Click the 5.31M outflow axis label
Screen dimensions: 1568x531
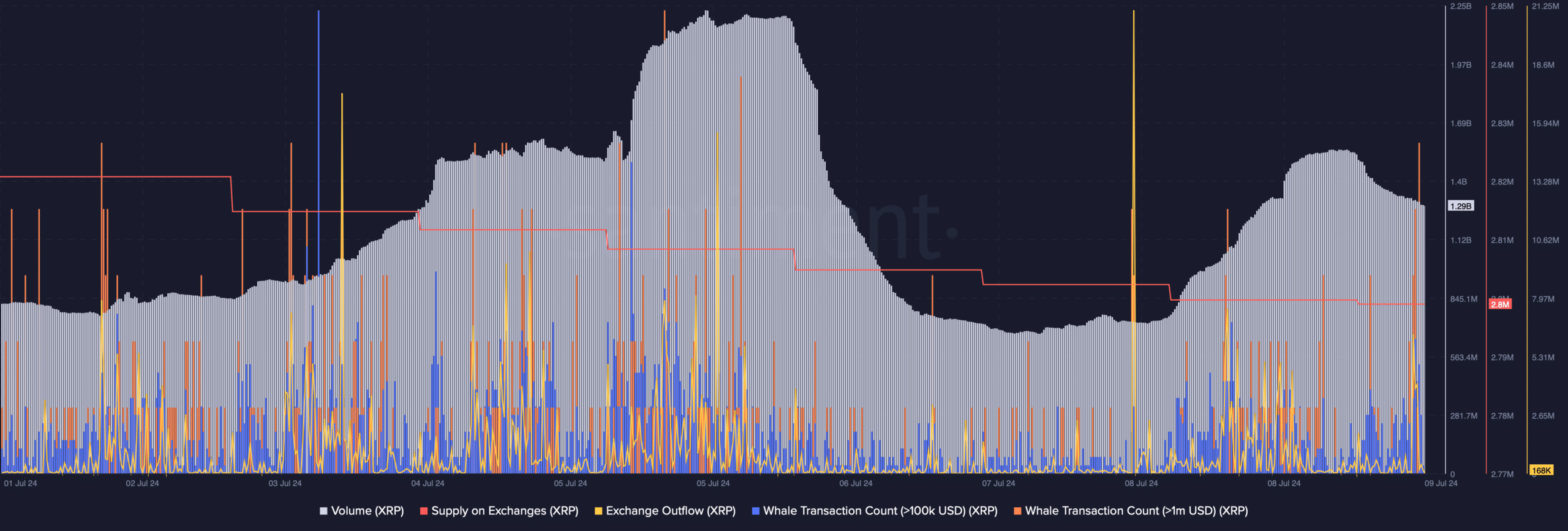[1543, 357]
